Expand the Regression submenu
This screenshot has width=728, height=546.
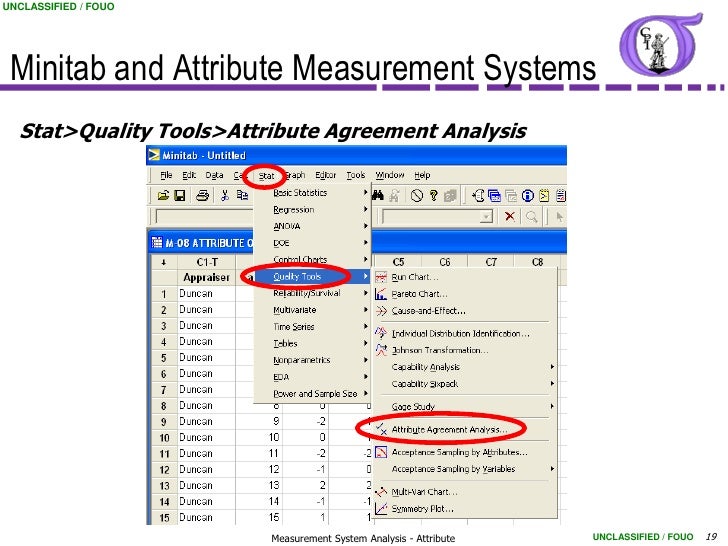[x=313, y=209]
